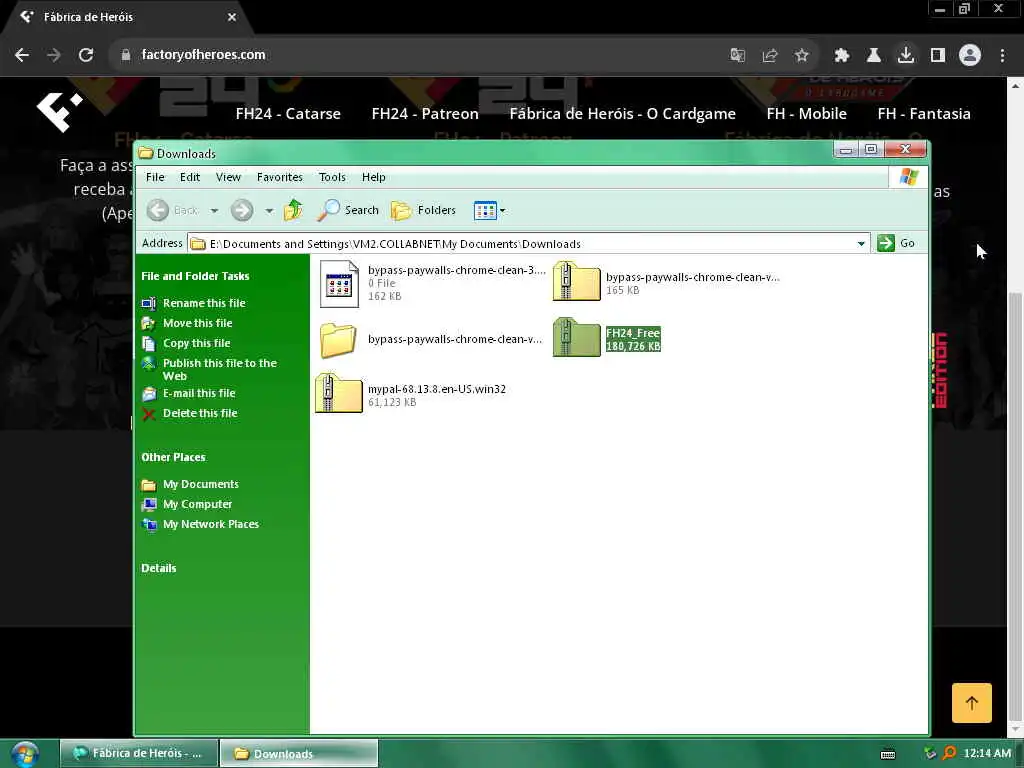The image size is (1024, 768).
Task: Select the bypass-paywalls 162 KB file icon
Action: coord(339,284)
